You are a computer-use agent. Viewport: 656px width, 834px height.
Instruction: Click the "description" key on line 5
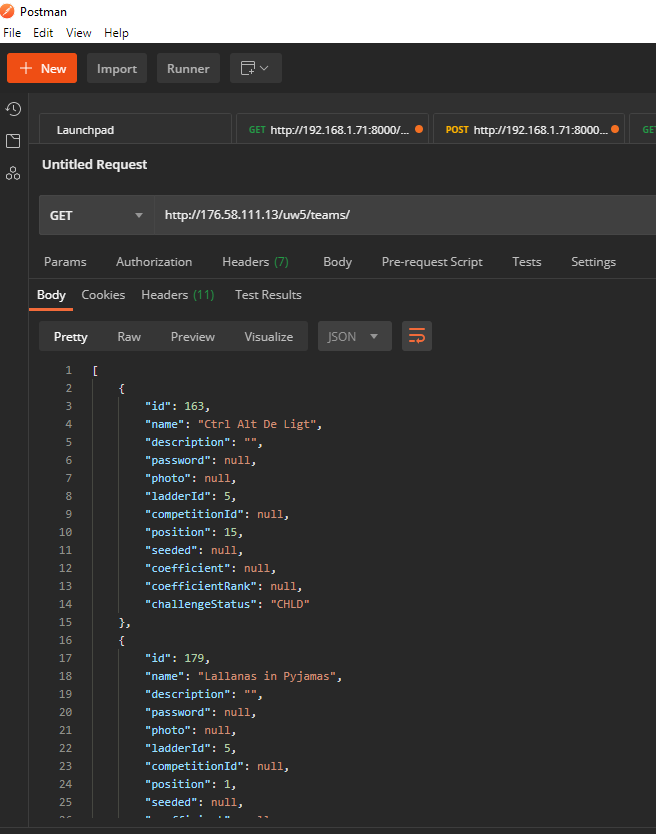[188, 442]
